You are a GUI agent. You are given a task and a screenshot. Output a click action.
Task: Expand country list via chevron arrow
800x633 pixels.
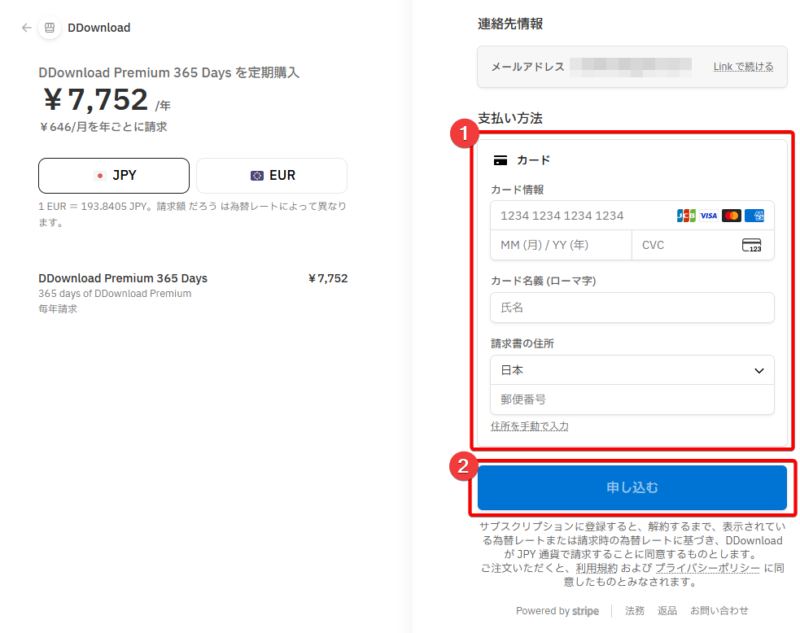click(x=759, y=371)
